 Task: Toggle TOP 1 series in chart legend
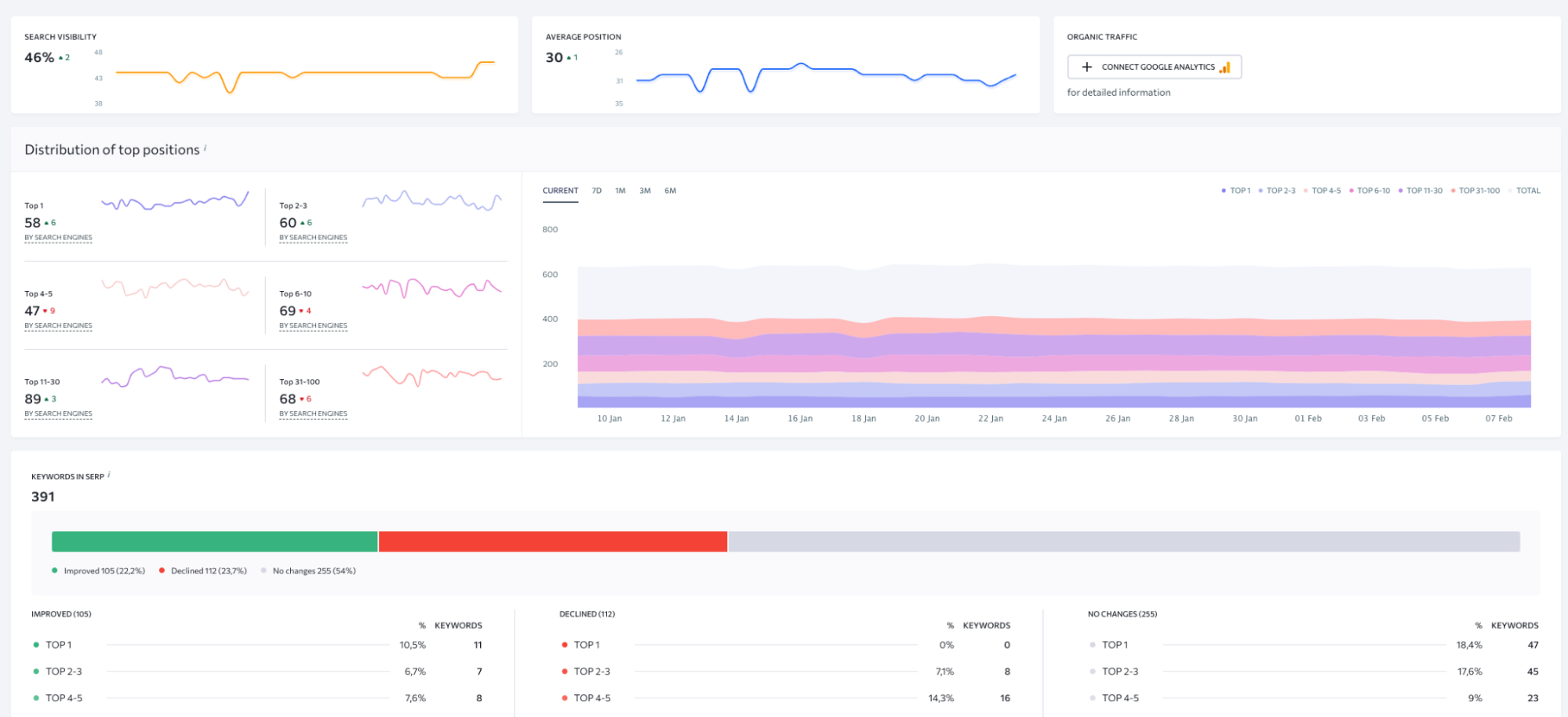pos(1236,191)
